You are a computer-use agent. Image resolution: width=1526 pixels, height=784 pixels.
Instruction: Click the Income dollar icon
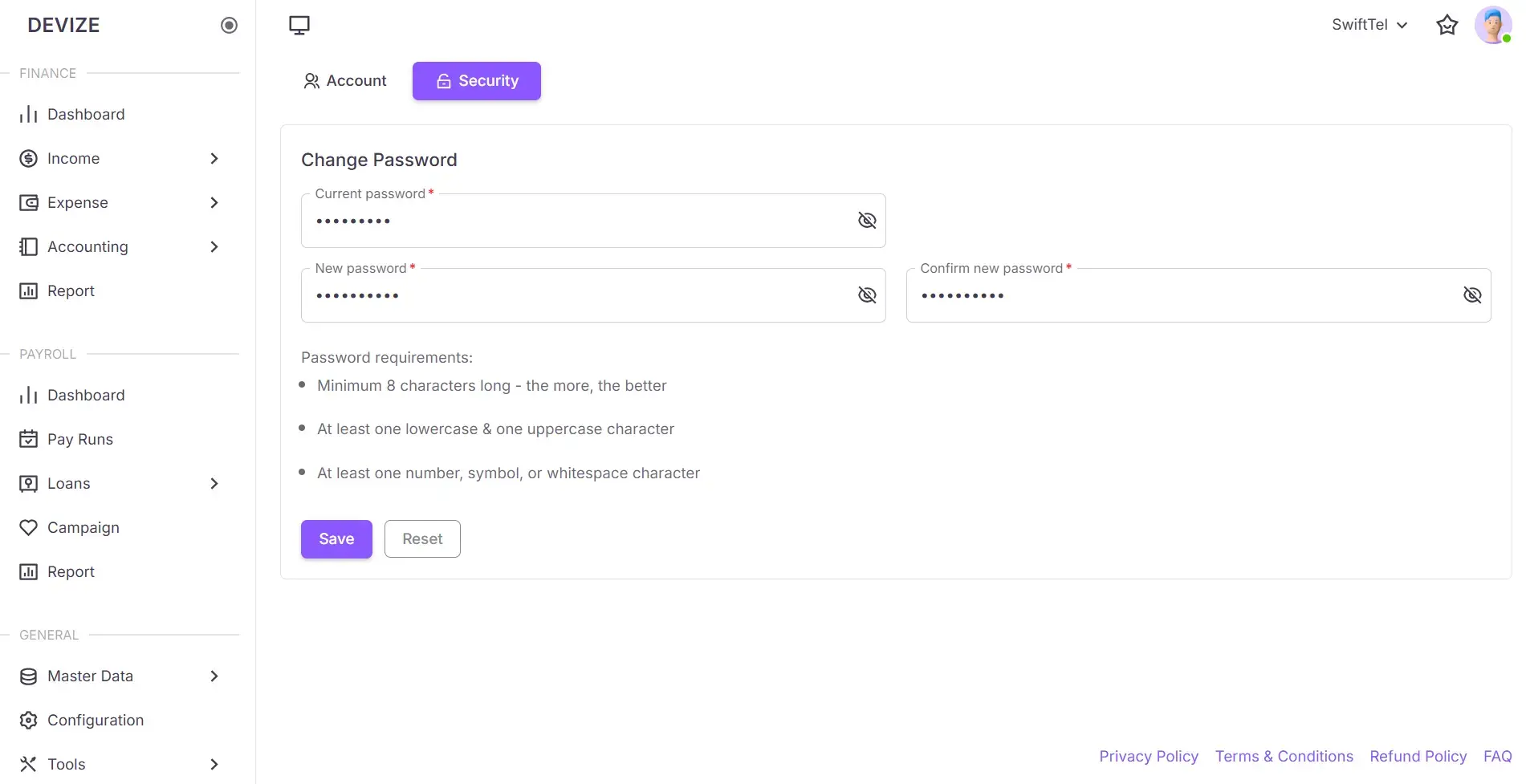click(28, 158)
